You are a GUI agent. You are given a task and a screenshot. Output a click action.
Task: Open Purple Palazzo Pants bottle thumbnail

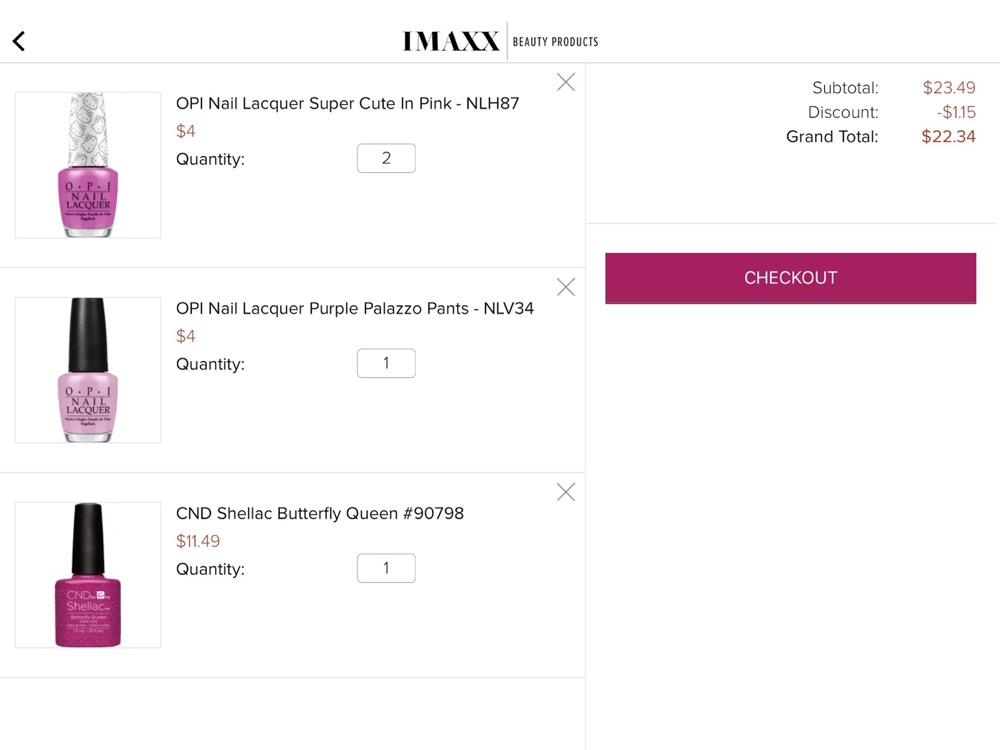coord(88,370)
